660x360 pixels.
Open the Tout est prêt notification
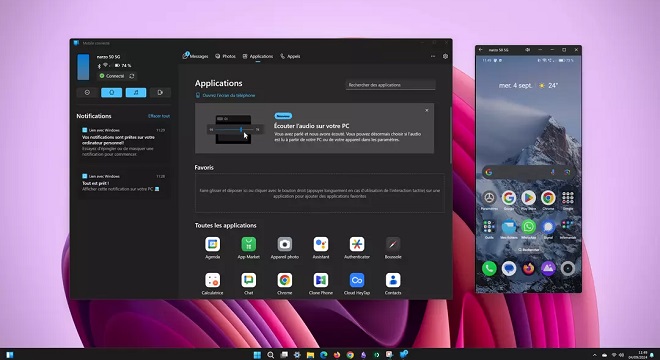coord(123,183)
